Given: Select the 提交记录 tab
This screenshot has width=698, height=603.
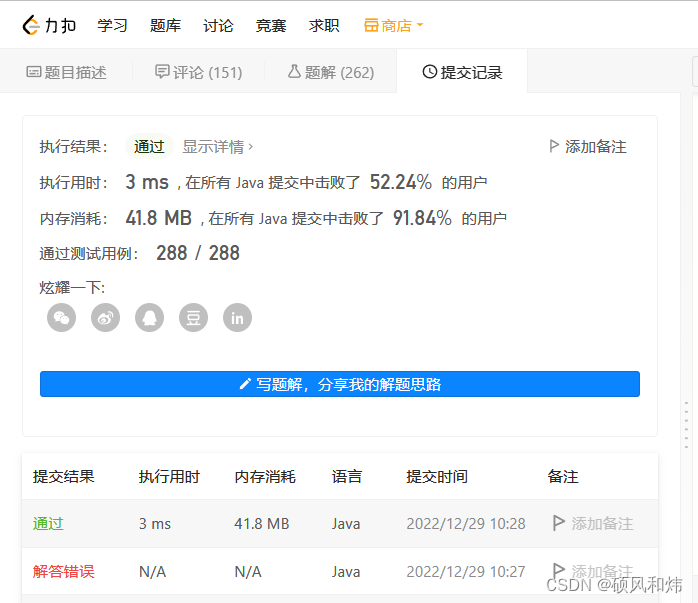Looking at the screenshot, I should pyautogui.click(x=462, y=72).
